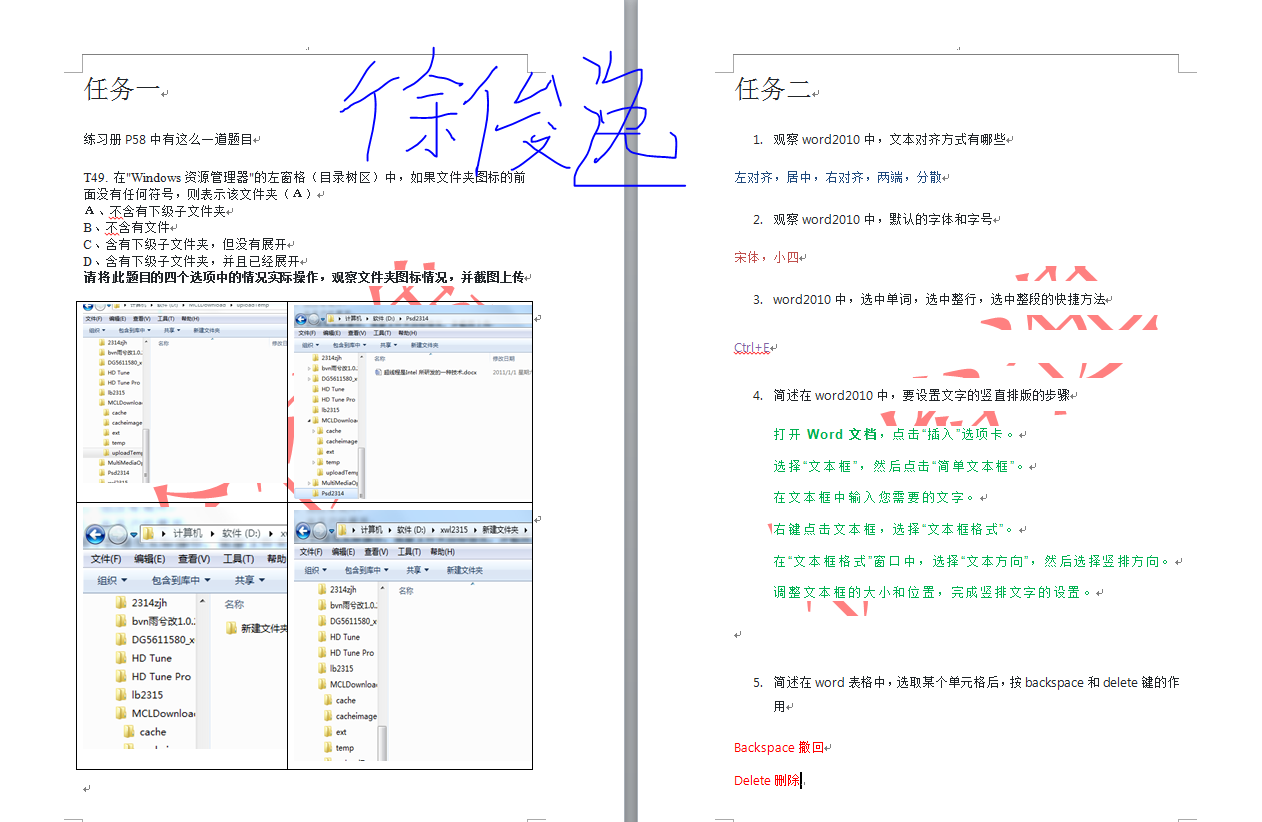Click 文件(F) menu in the enlarged Explorer screenshot
This screenshot has height=822, width=1262.
pos(106,559)
